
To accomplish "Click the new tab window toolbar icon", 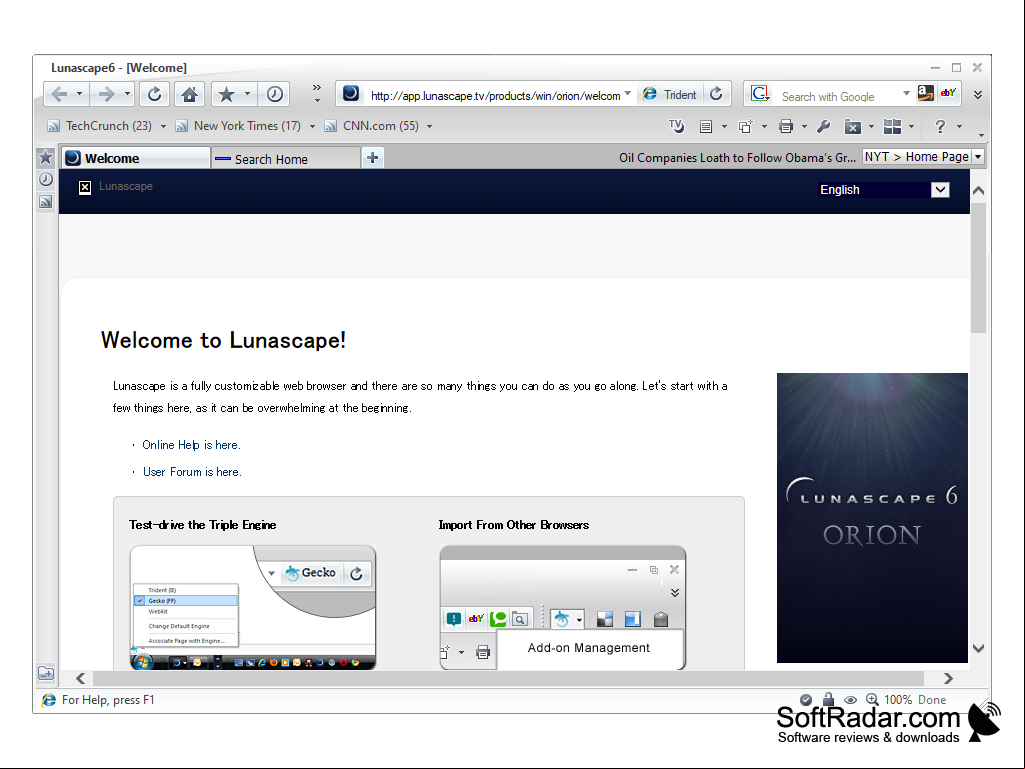I will (x=745, y=126).
